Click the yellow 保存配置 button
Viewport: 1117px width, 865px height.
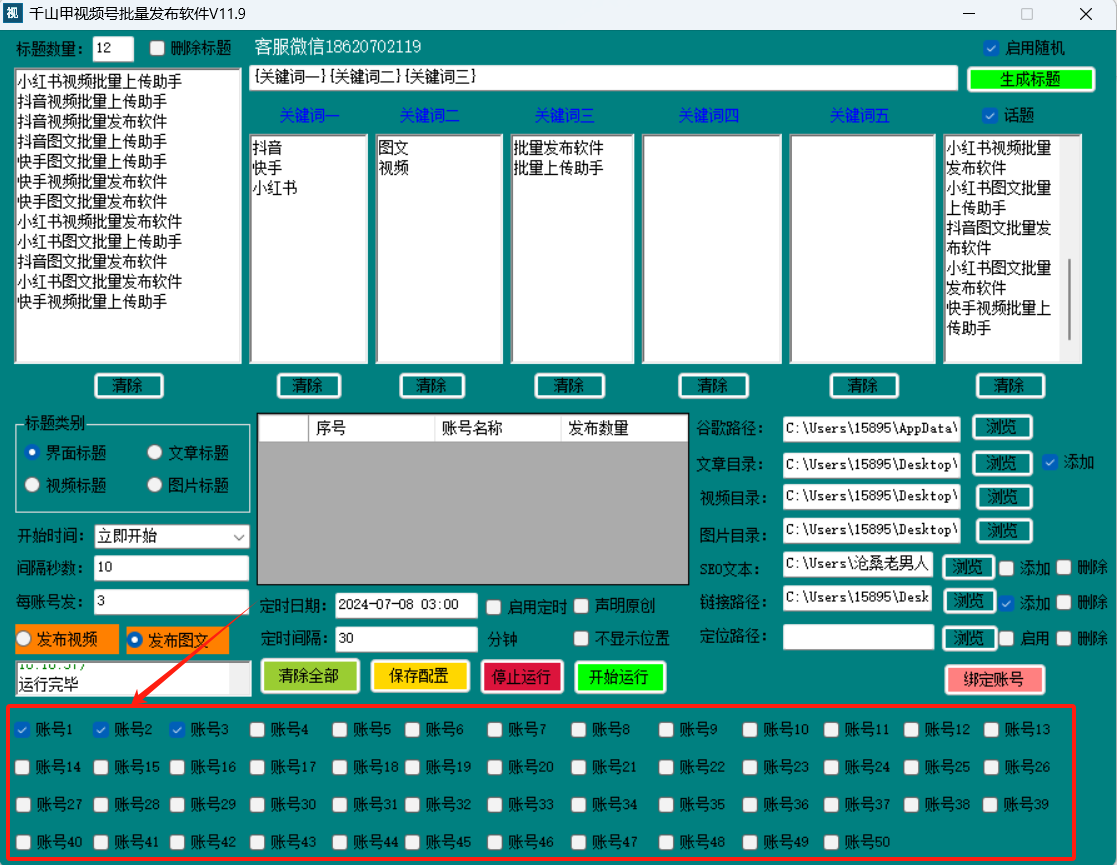[419, 676]
